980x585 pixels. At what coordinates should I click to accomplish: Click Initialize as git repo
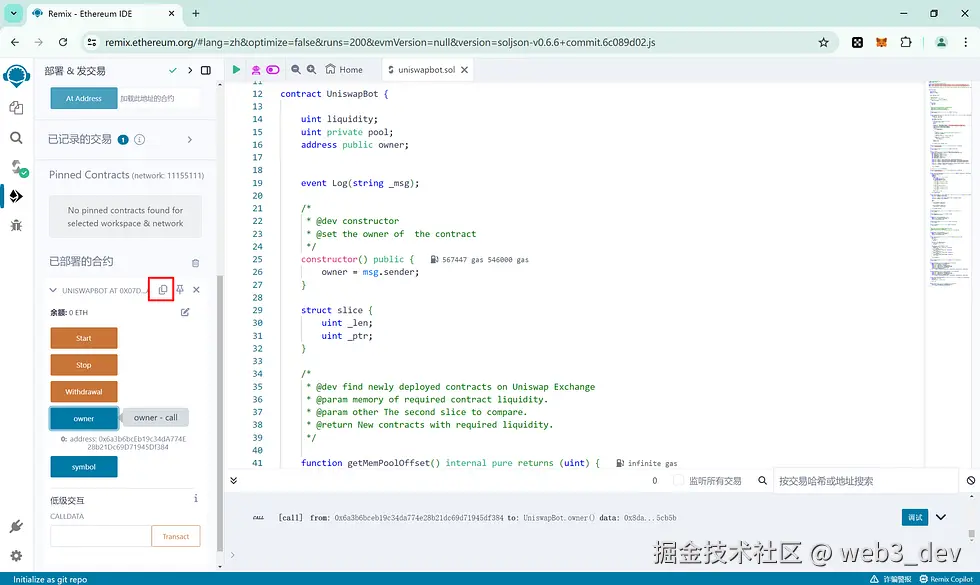[50, 579]
